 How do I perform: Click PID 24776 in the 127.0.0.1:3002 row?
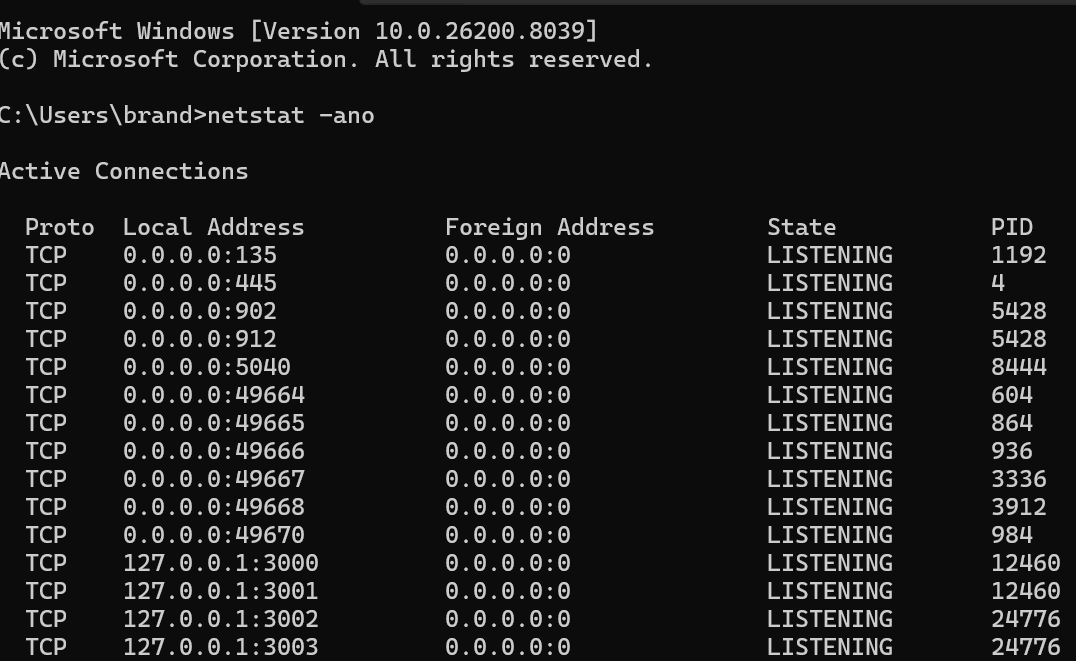[1025, 619]
